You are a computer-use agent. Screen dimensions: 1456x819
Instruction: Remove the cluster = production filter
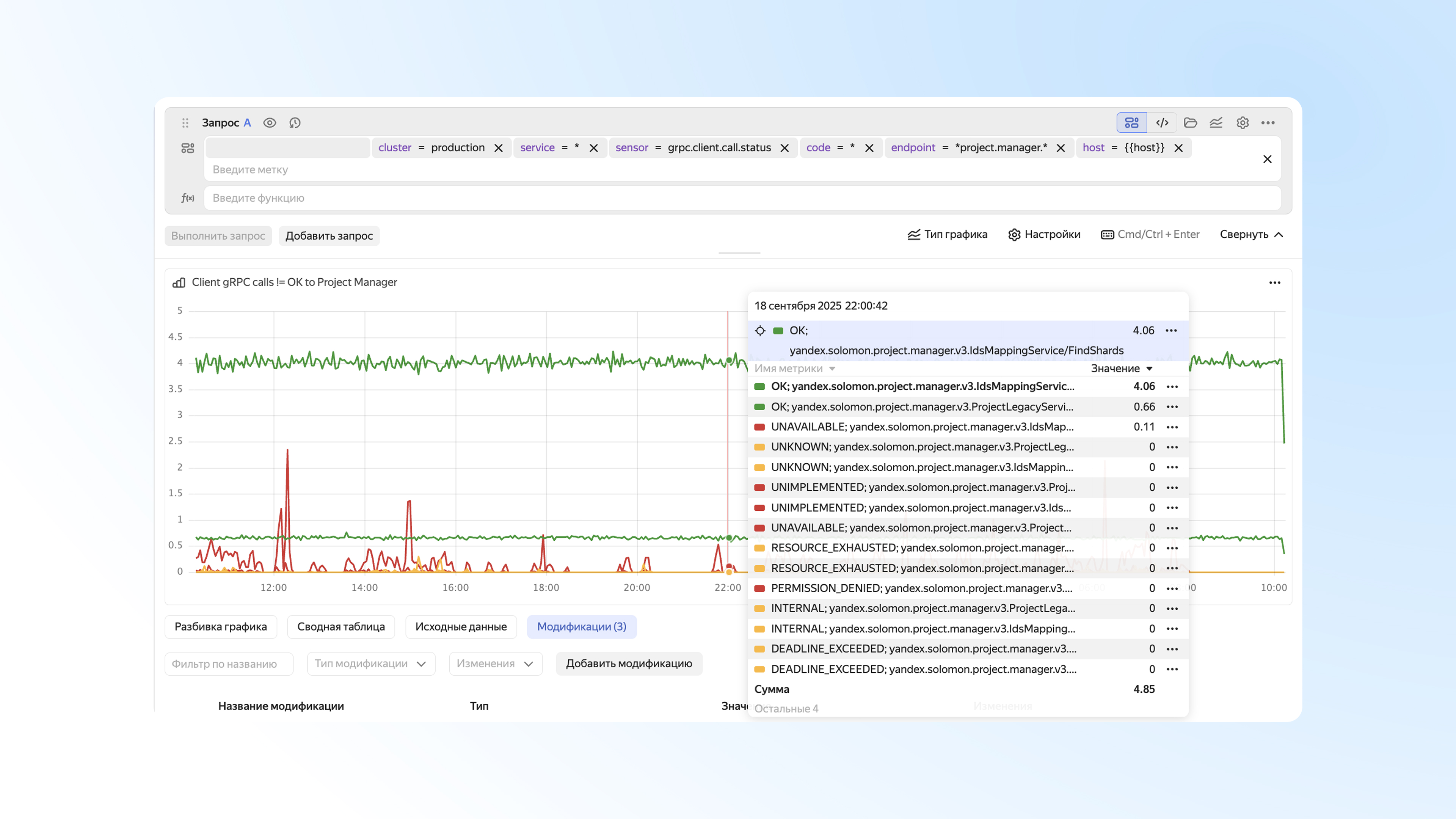[499, 148]
